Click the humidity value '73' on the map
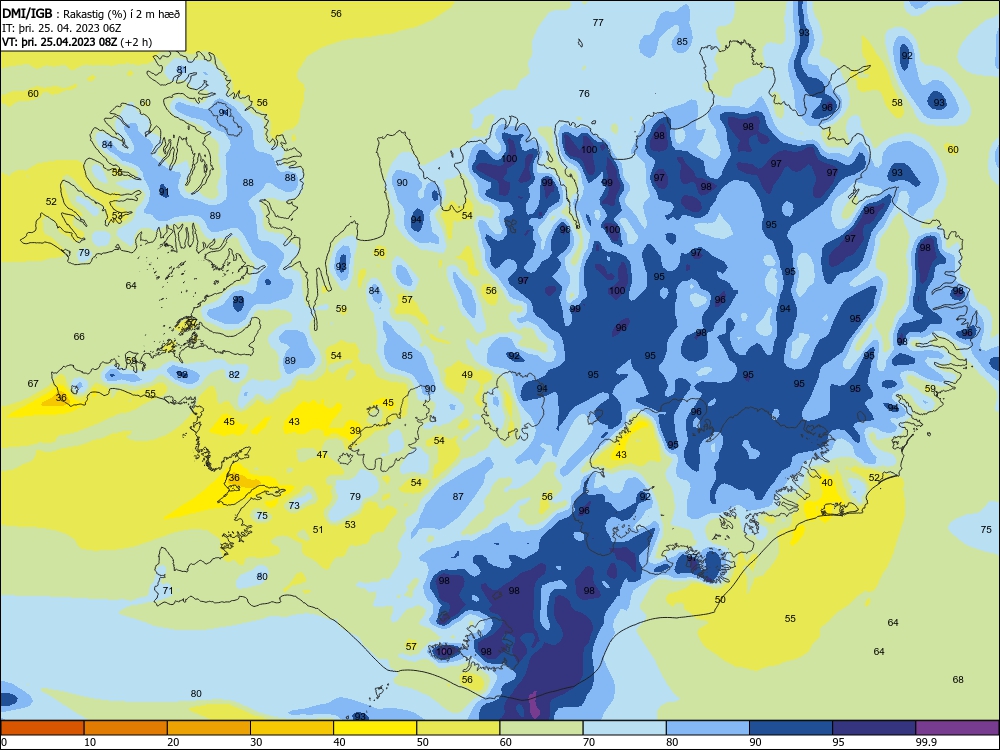 click(294, 506)
